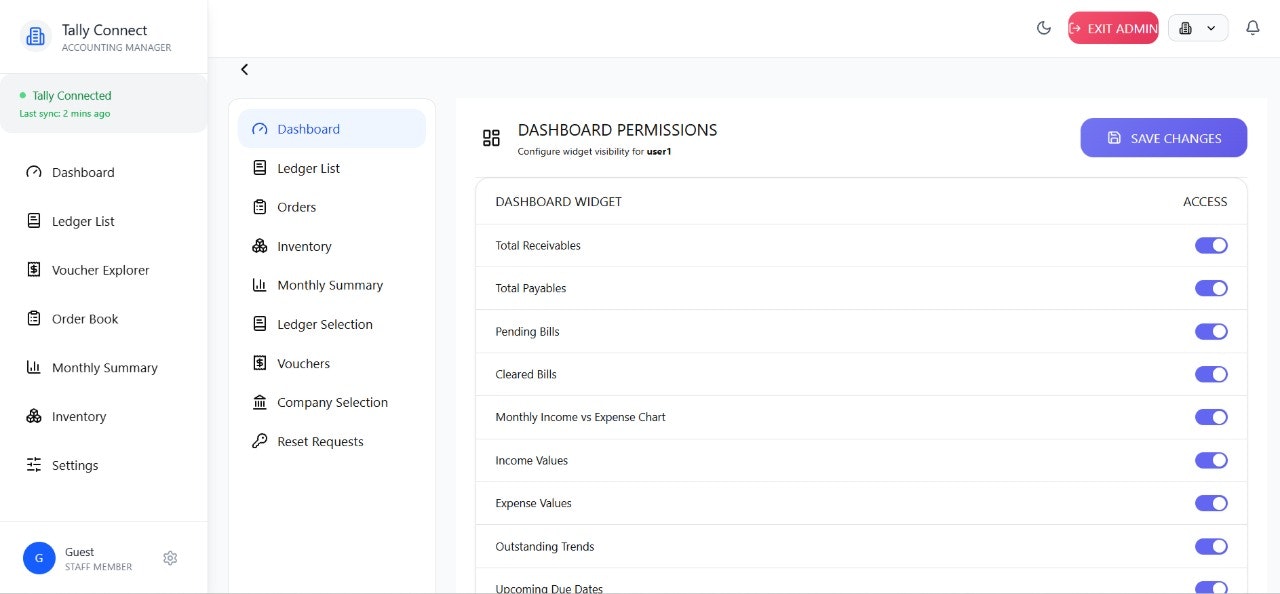
Task: Click the Vouchers dollar icon in permissions menu
Action: [x=260, y=363]
